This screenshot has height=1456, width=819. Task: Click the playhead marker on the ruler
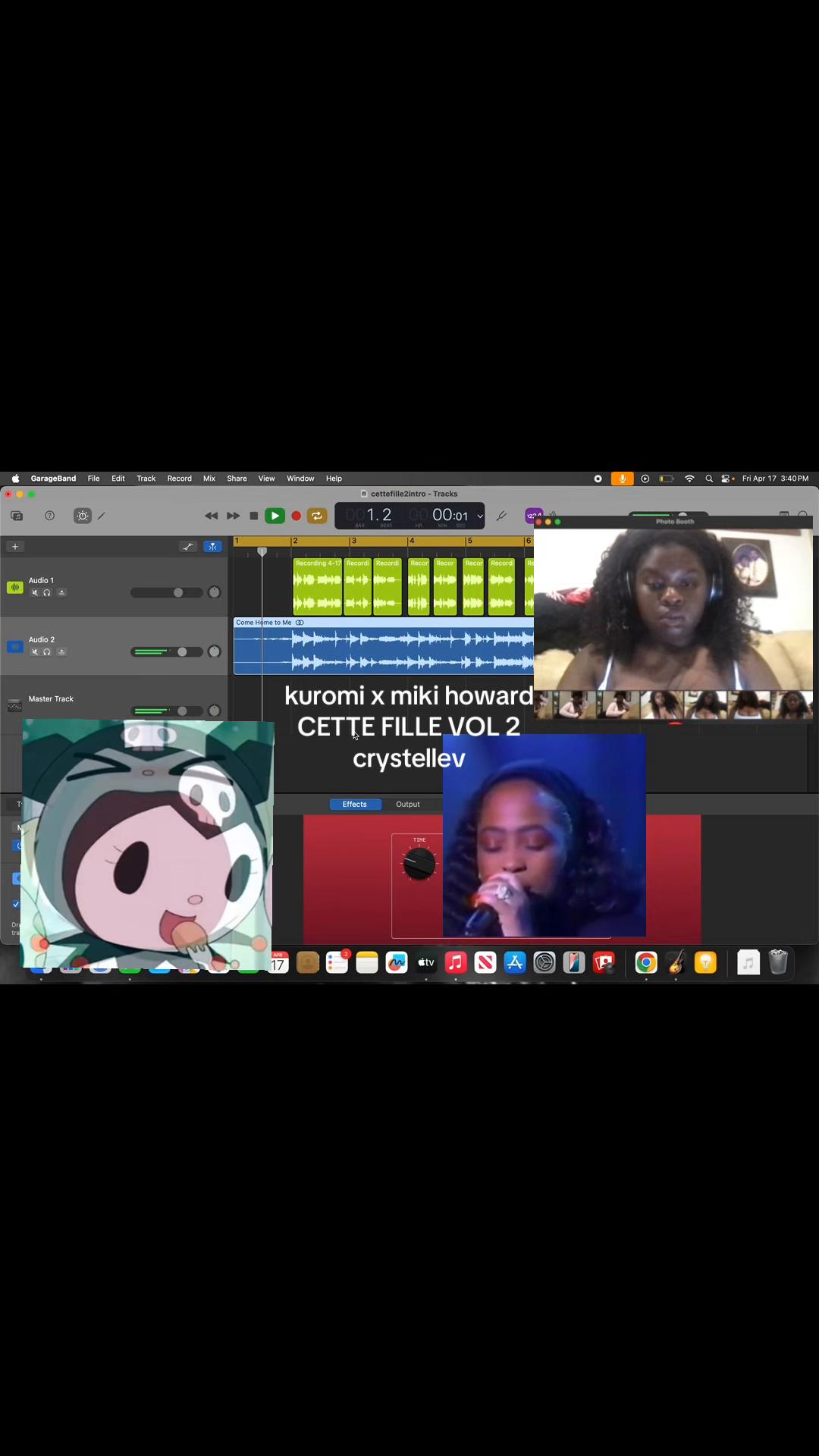[x=262, y=551]
